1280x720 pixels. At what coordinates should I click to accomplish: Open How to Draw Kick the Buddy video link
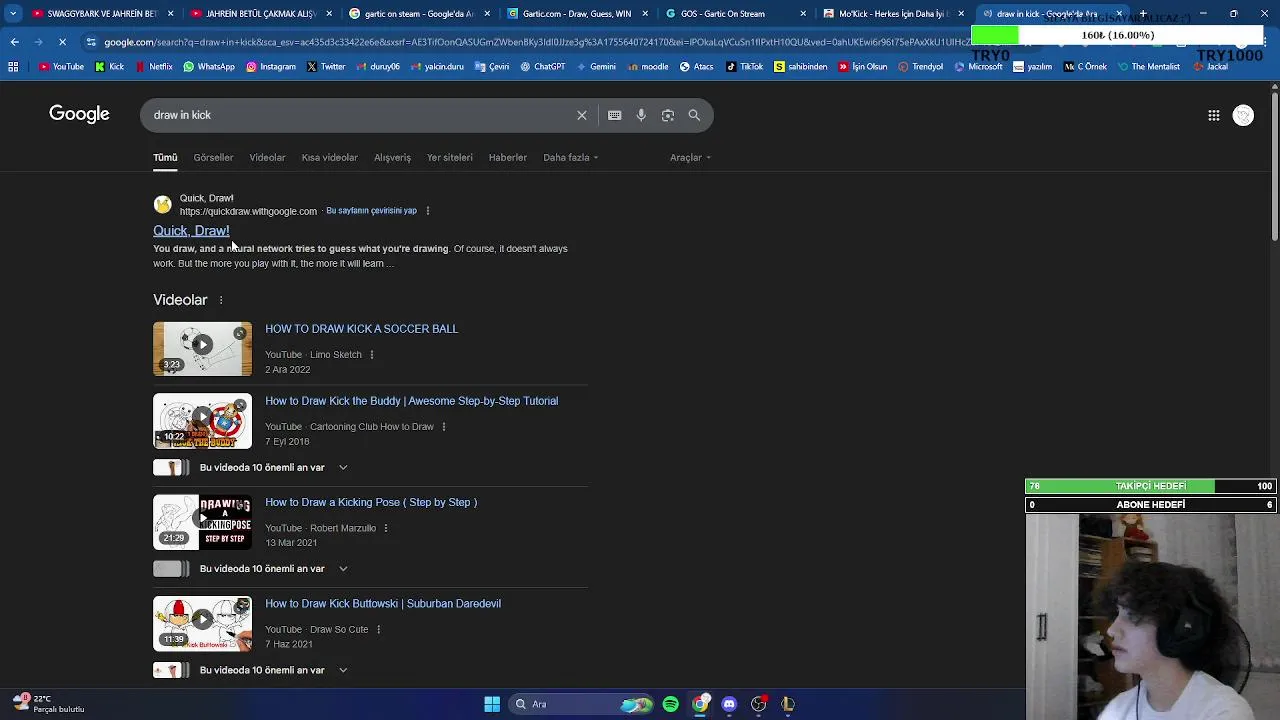411,401
